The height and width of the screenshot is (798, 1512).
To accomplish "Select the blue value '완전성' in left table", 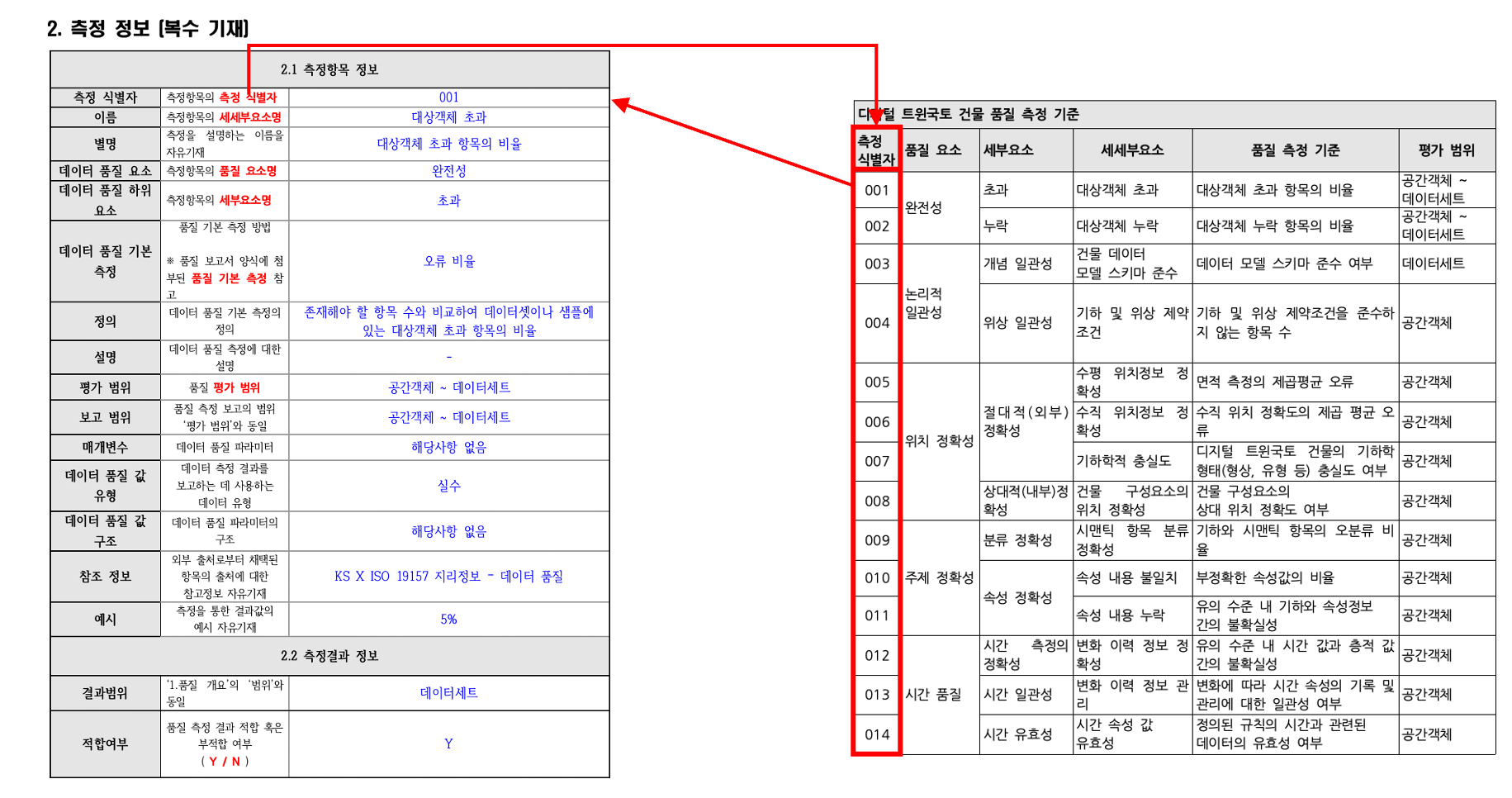I will pos(448,171).
